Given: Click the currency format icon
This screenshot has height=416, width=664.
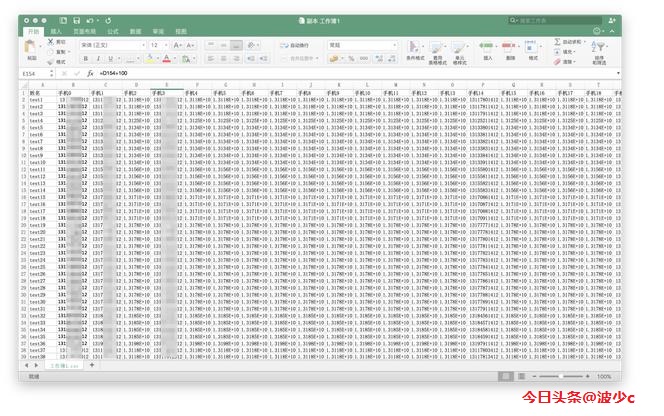Looking at the screenshot, I should tap(336, 59).
